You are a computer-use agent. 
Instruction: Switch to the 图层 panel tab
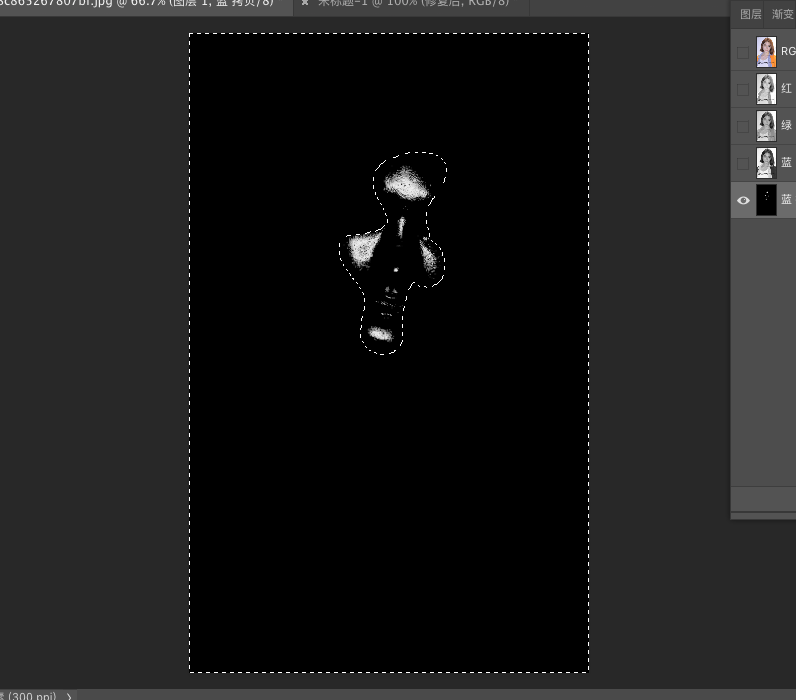pos(750,14)
